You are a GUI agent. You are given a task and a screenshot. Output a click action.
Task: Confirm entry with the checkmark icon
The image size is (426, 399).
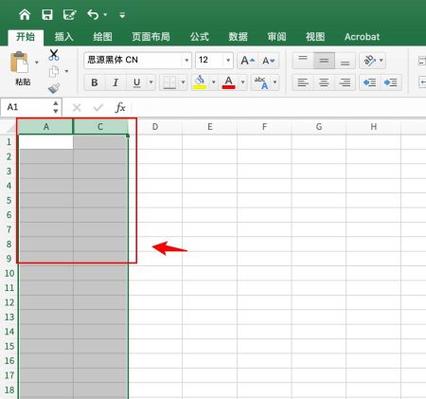pos(98,108)
